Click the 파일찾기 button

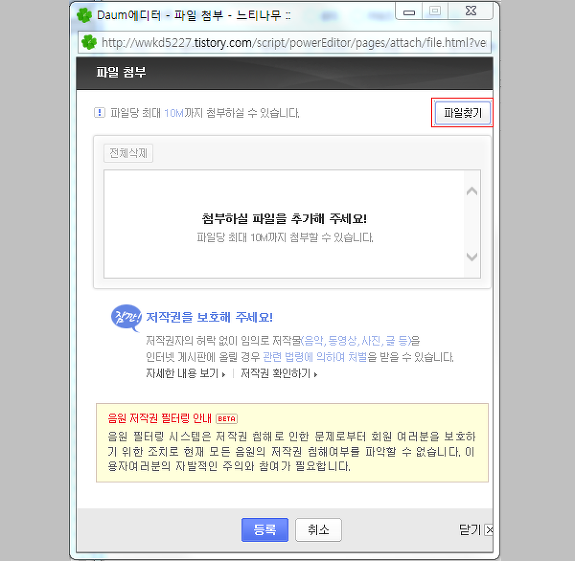462,113
